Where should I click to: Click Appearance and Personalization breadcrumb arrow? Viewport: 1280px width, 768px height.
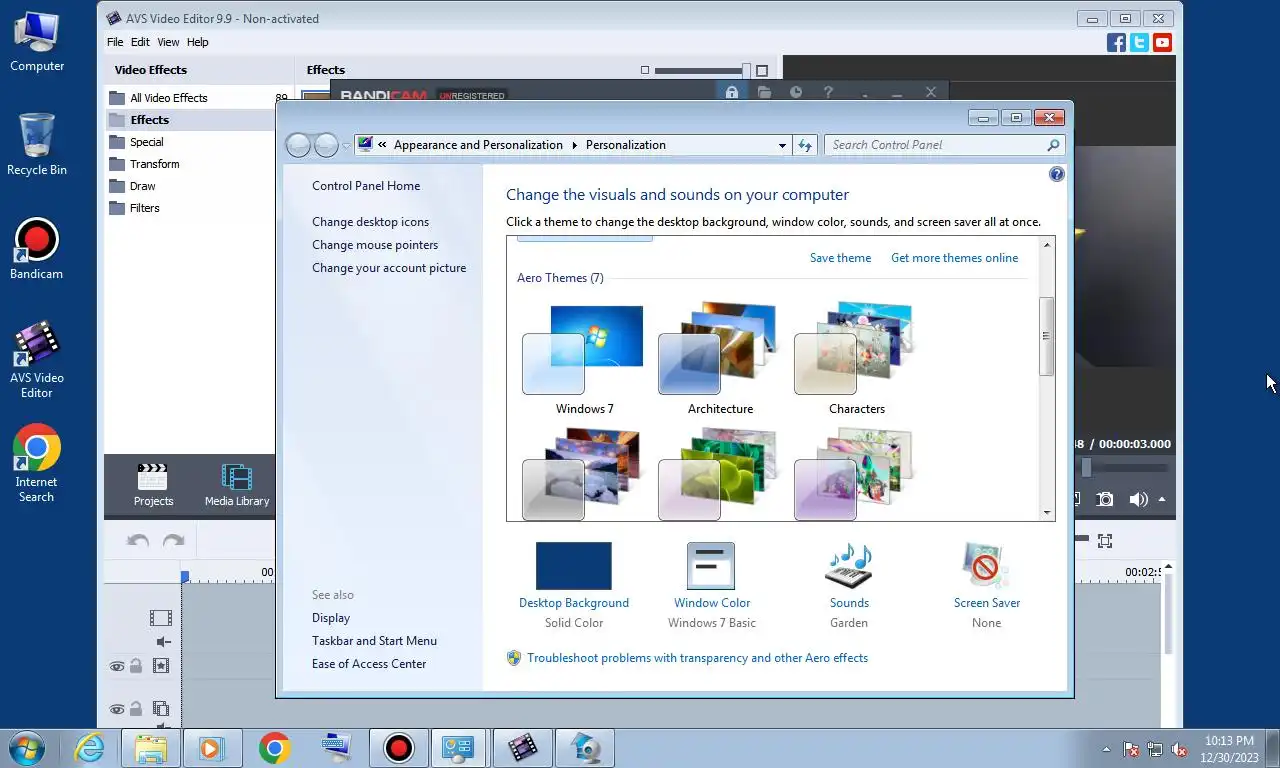(x=575, y=145)
